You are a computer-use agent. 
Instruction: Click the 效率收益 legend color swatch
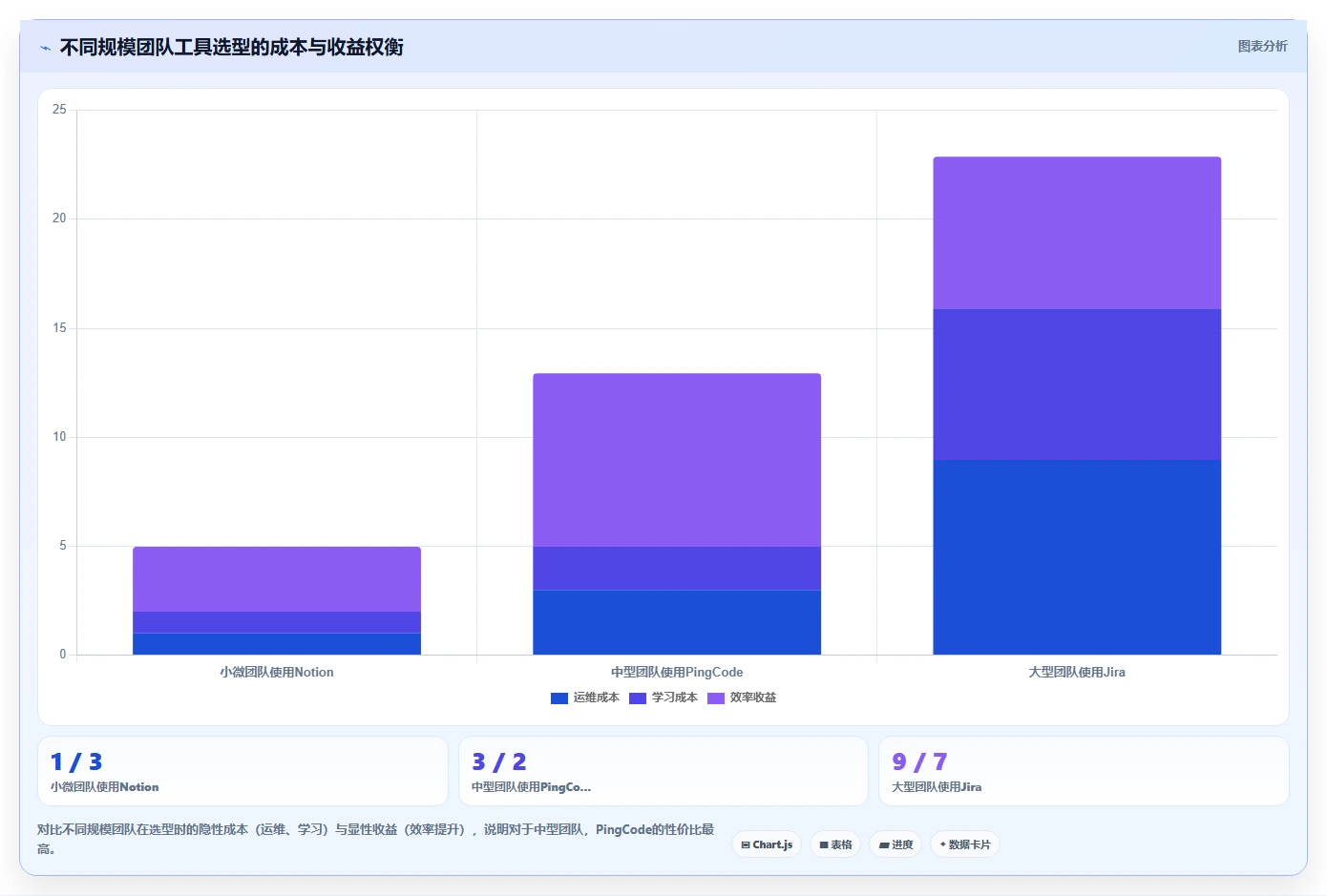point(716,698)
